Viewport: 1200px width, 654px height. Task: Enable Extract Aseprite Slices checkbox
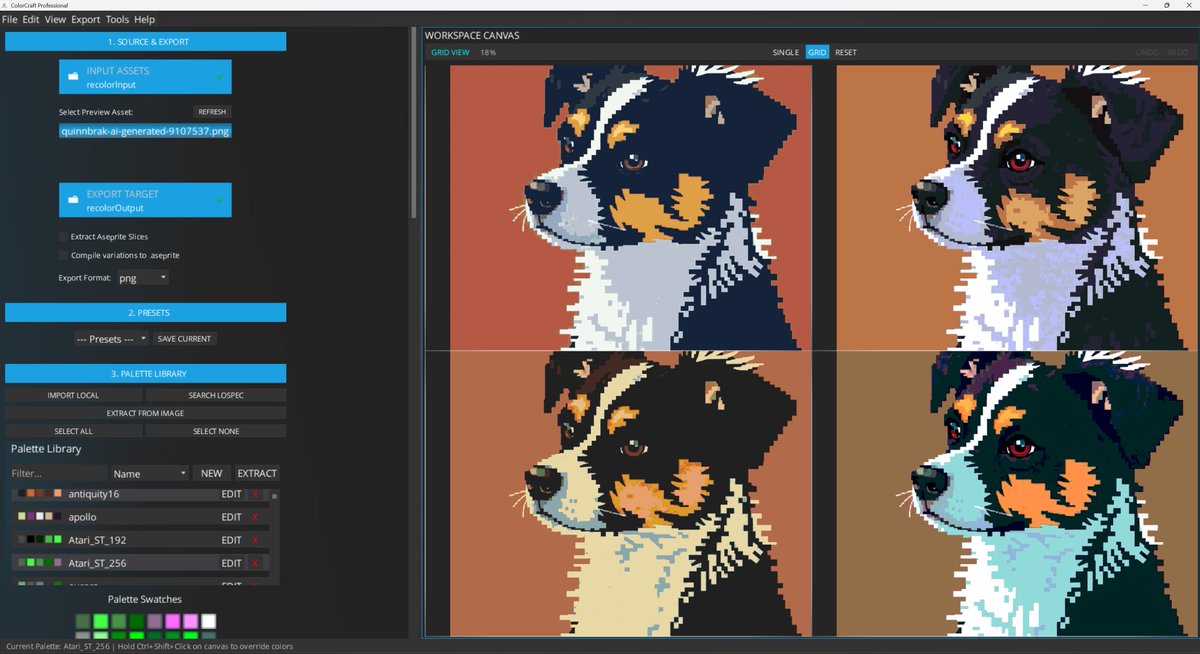(64, 237)
